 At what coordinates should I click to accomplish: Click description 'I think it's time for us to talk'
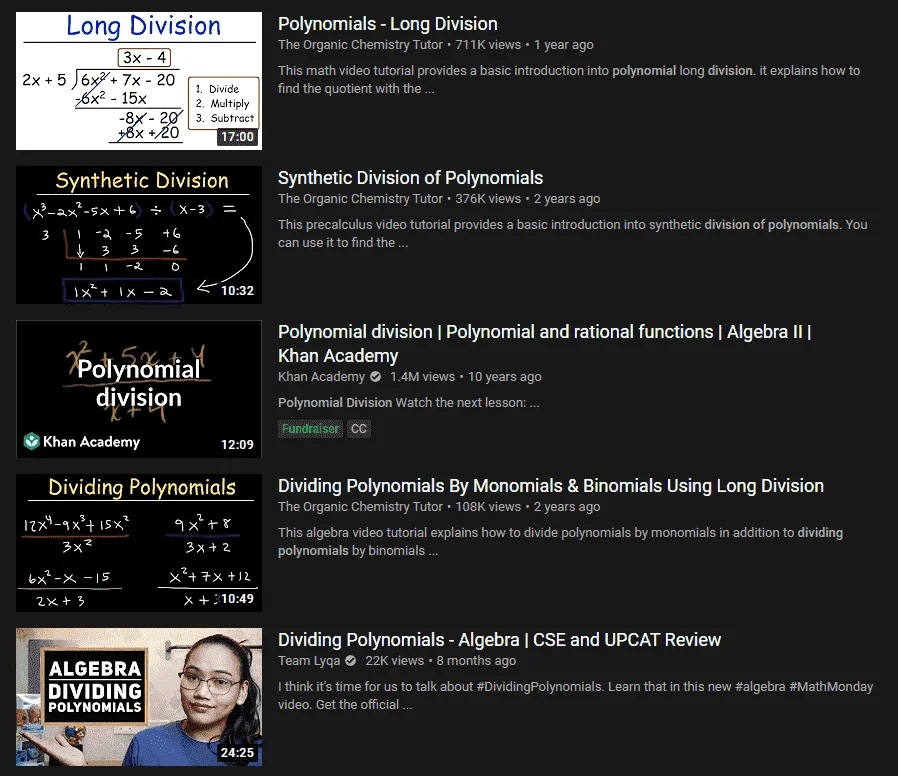[576, 696]
